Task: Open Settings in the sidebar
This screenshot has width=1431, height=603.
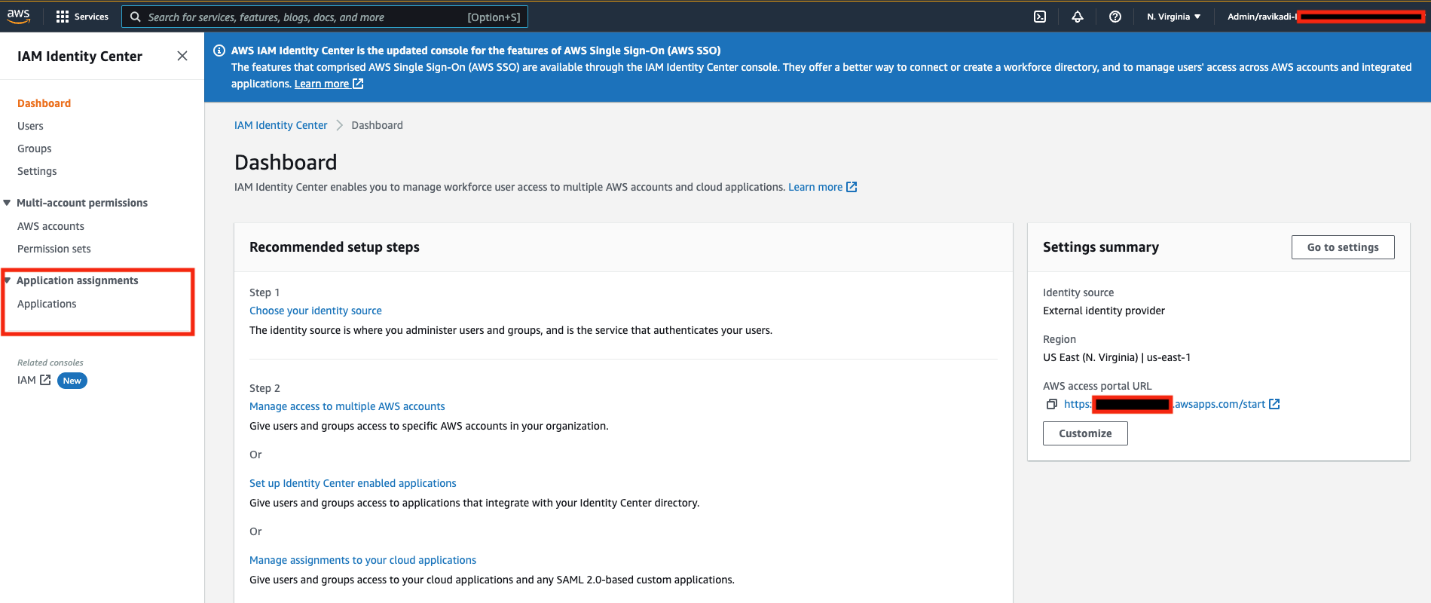Action: click(37, 171)
